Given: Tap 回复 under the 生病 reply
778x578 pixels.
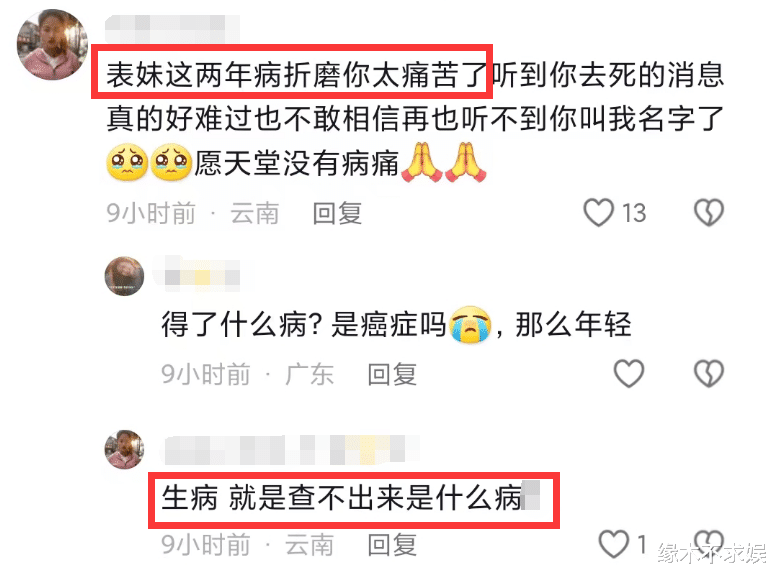Looking at the screenshot, I should tap(392, 545).
